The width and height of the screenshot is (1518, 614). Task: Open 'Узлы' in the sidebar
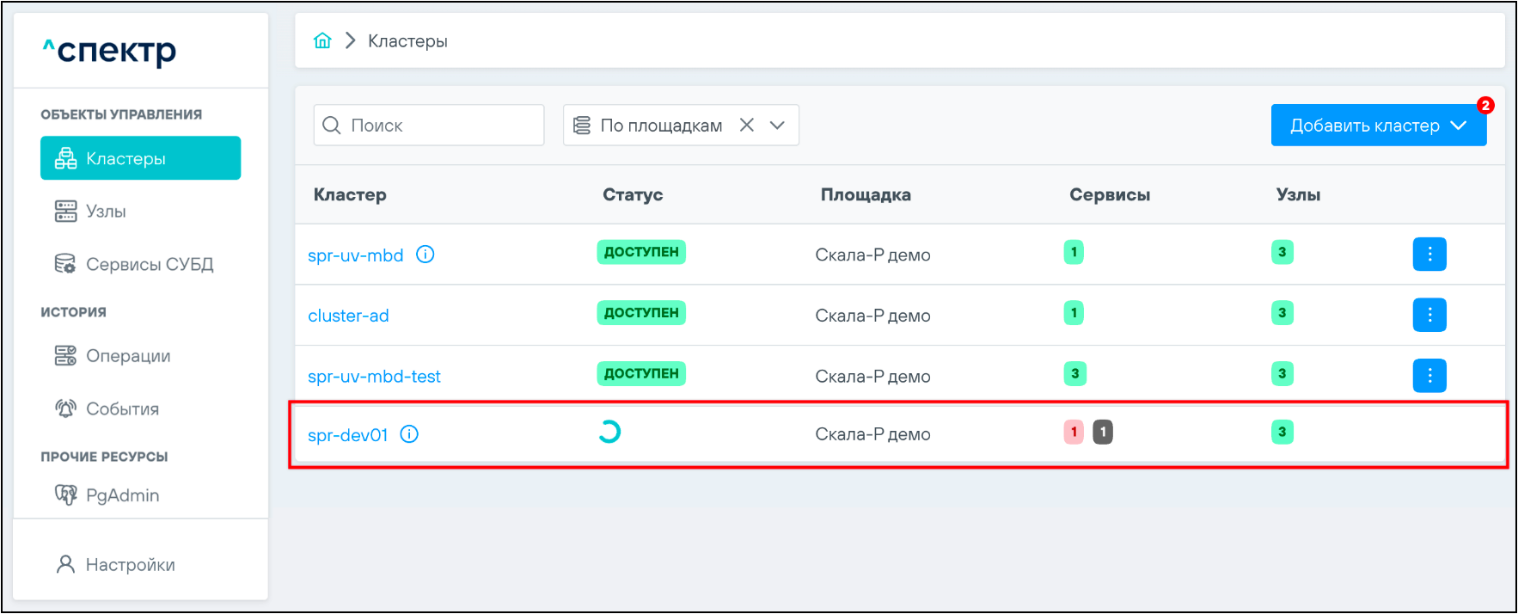coord(106,212)
